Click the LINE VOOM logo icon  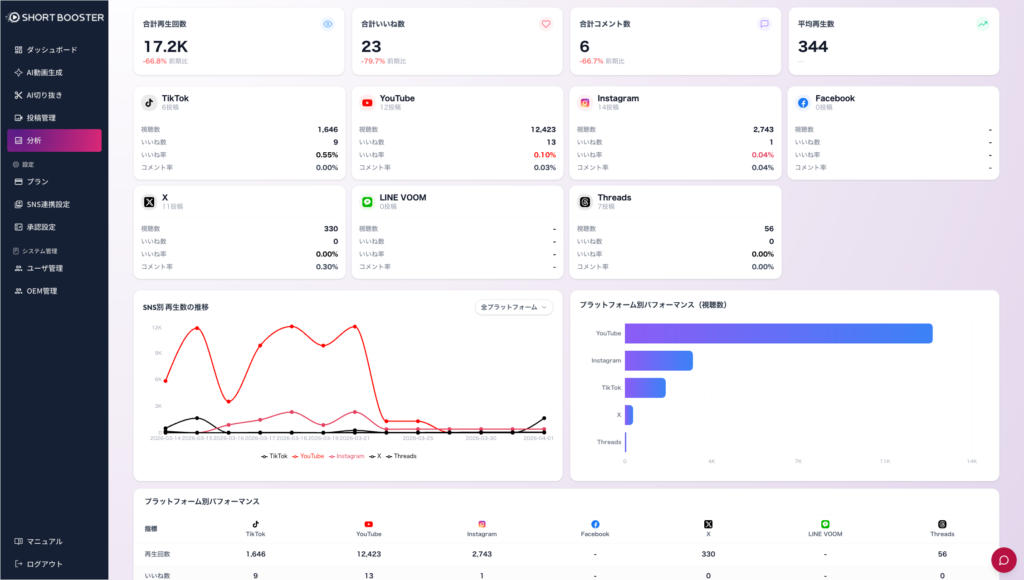(x=367, y=202)
